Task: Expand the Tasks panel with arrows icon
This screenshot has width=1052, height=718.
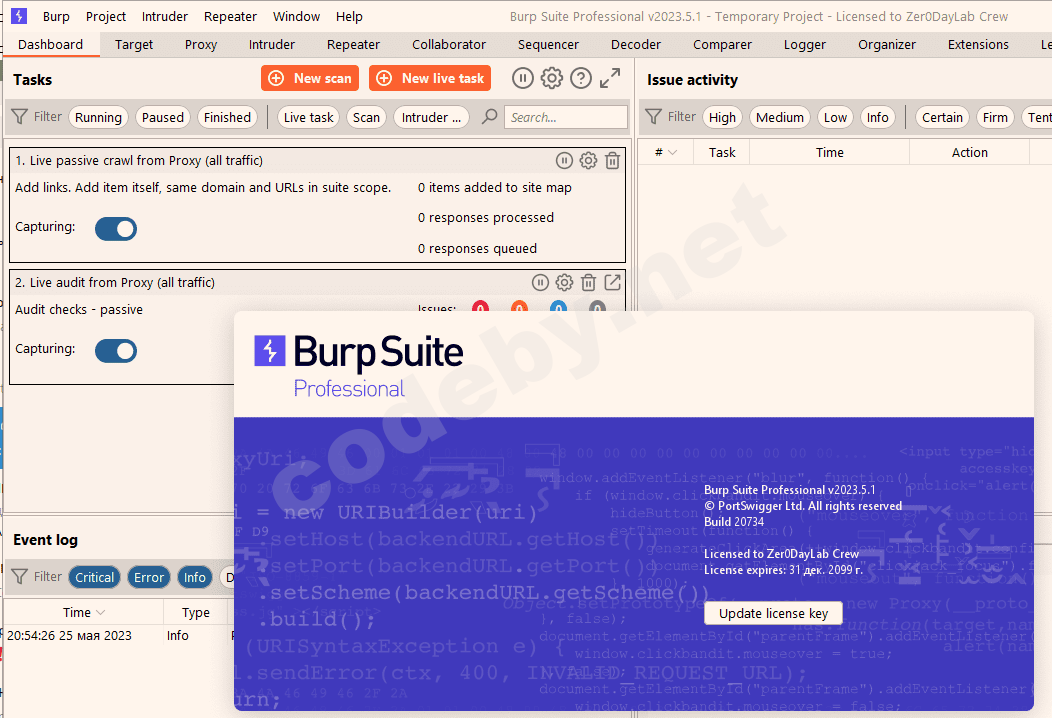Action: point(610,79)
